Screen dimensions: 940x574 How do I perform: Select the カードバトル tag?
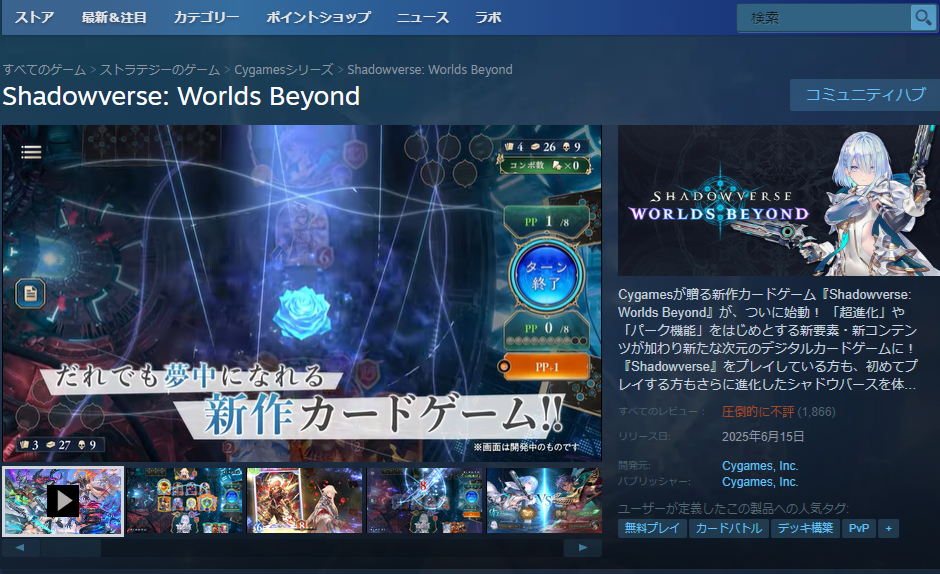click(728, 528)
